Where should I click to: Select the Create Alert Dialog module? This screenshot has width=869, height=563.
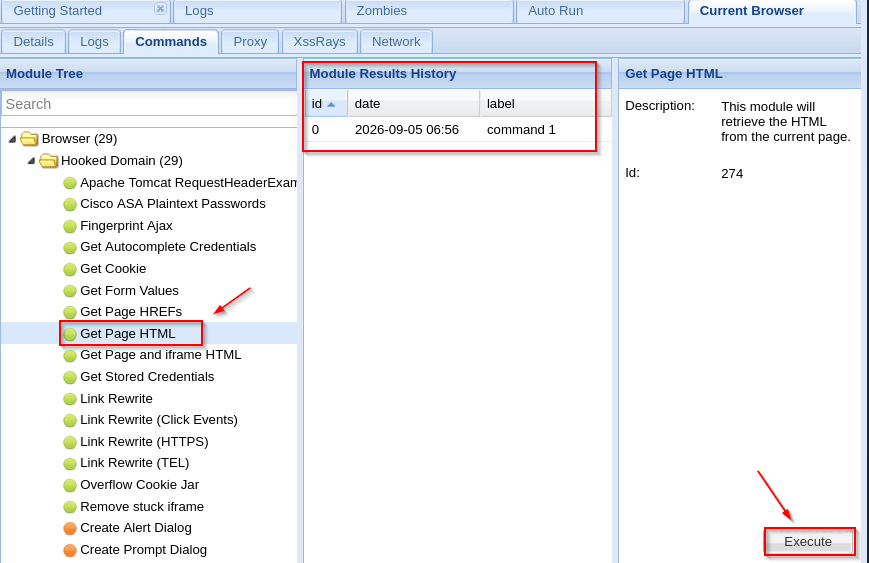tap(136, 528)
